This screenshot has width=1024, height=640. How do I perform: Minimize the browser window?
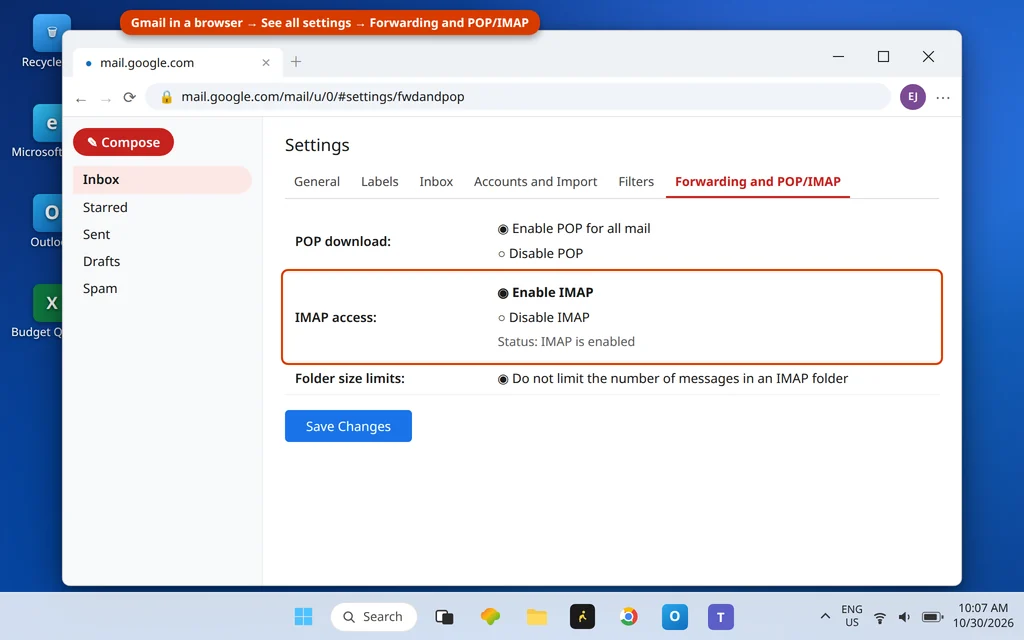(839, 57)
